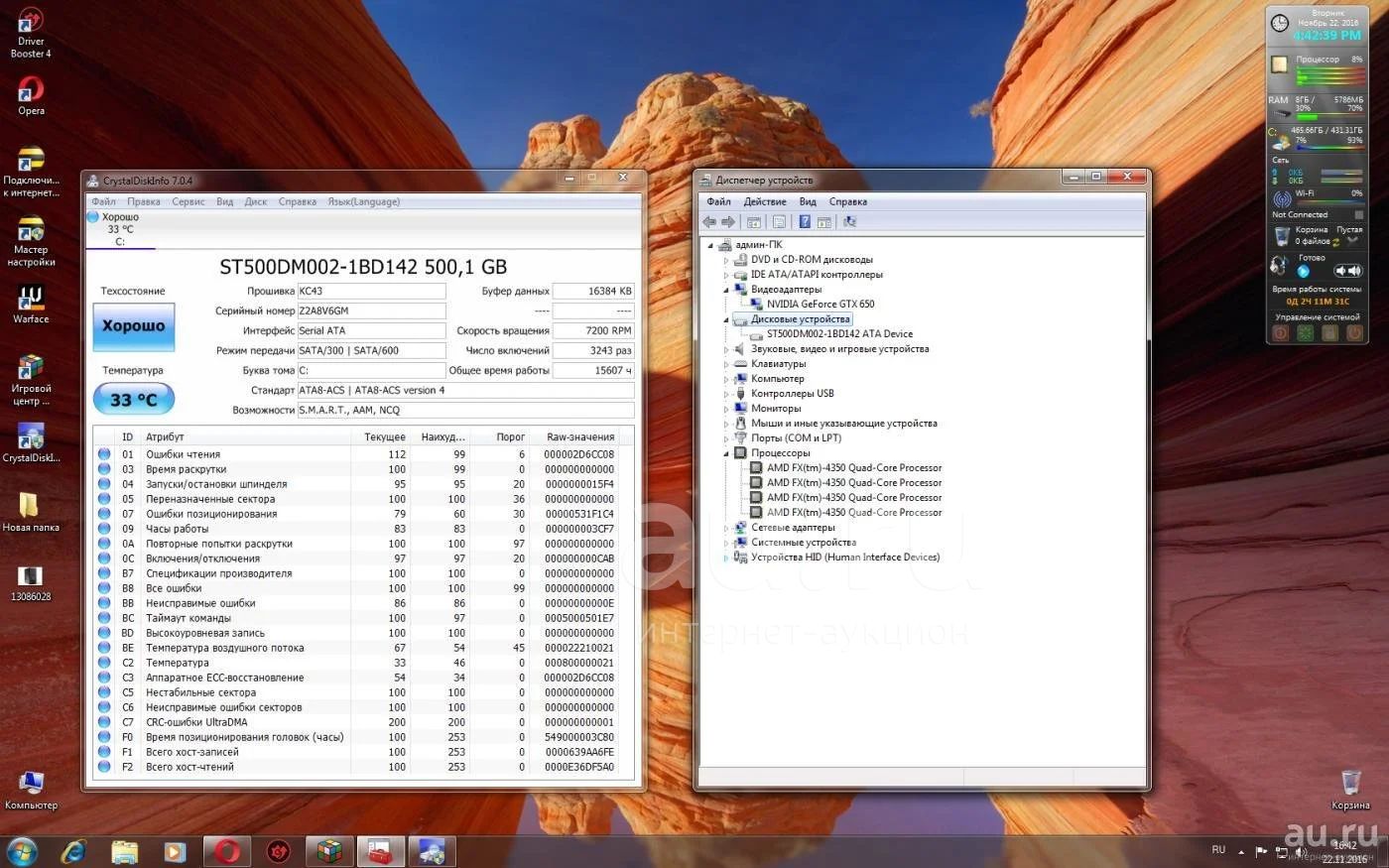
Task: Expand the Сетевые адаптеры node
Action: click(726, 528)
